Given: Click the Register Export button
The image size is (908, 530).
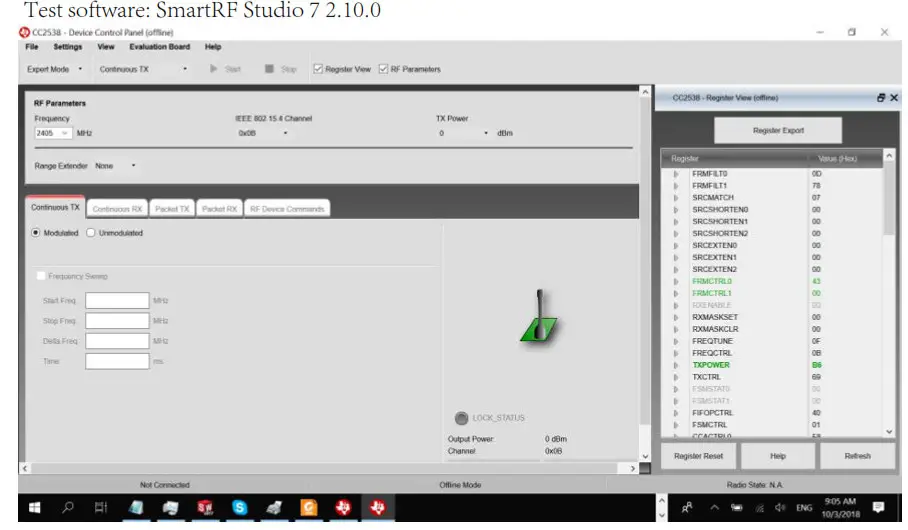Looking at the screenshot, I should (778, 130).
